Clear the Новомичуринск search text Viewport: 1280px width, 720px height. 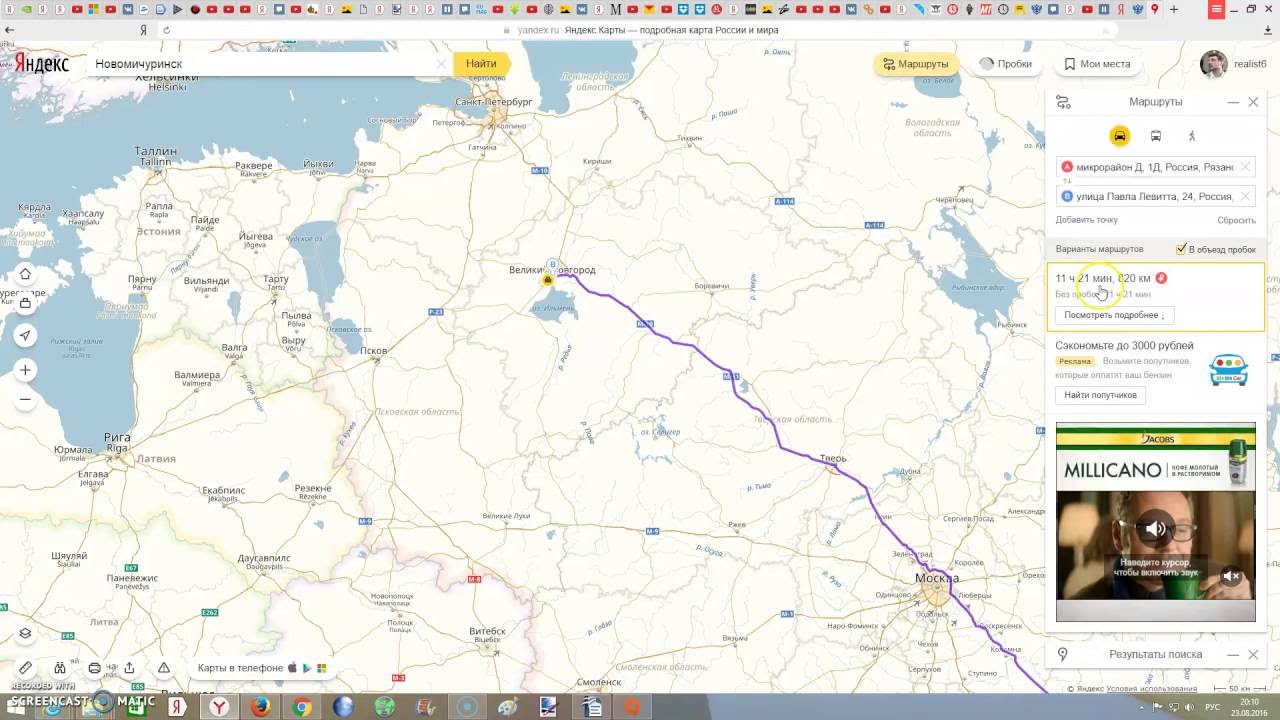441,64
